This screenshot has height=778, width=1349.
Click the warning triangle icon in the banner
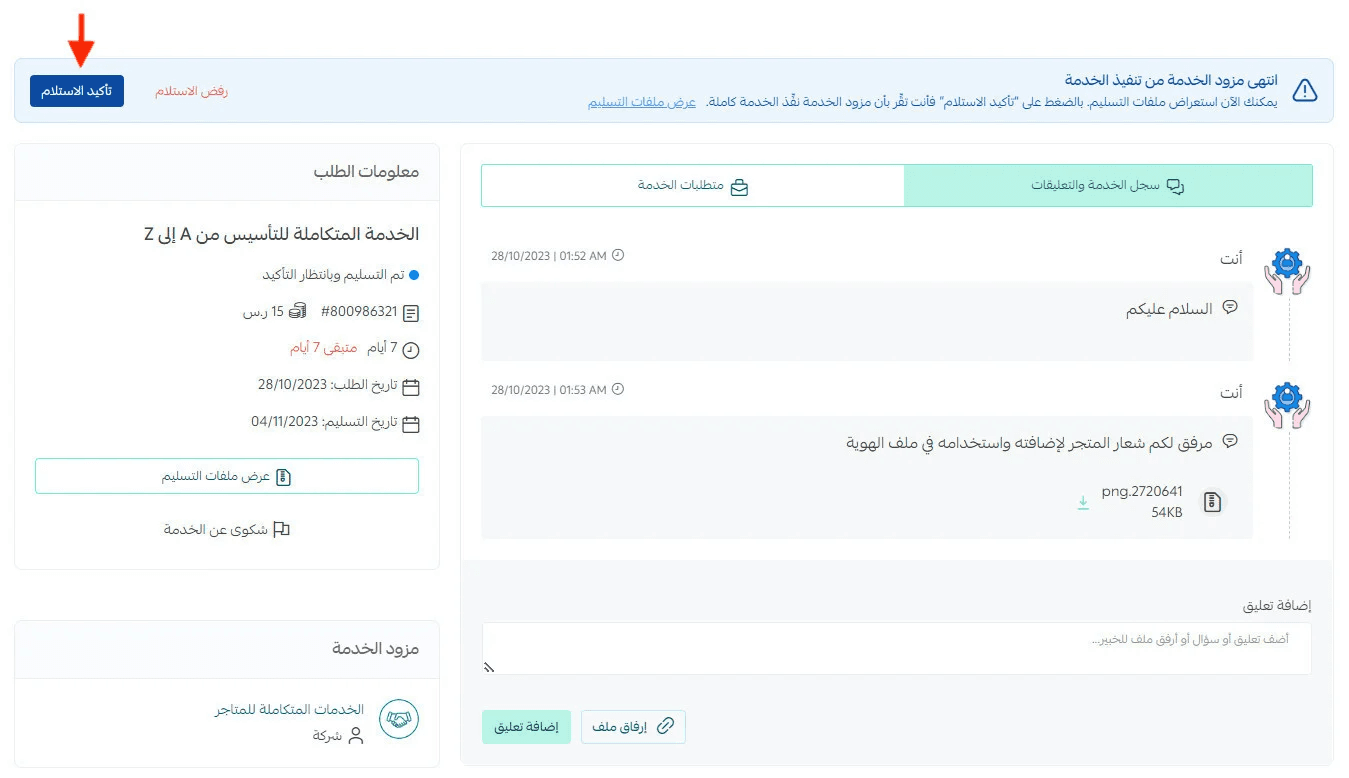point(1304,91)
